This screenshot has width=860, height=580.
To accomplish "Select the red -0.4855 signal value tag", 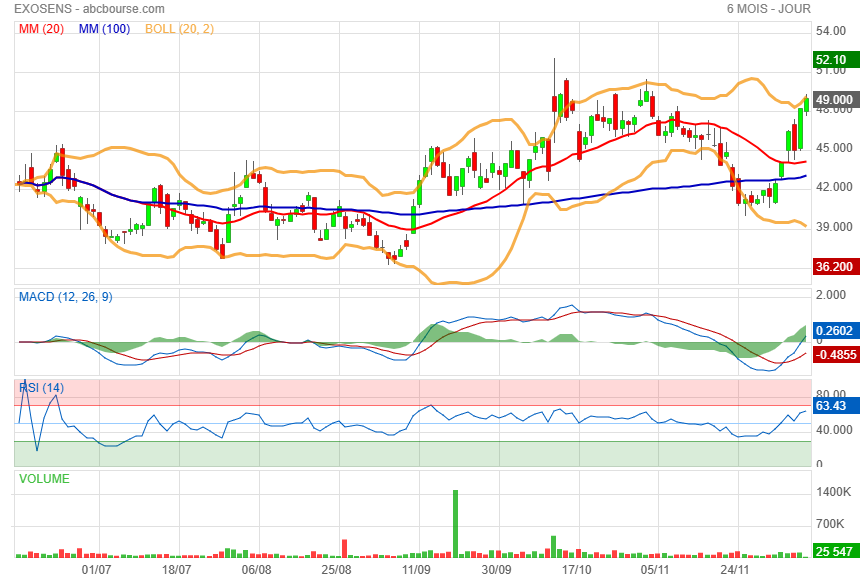I will pos(834,354).
